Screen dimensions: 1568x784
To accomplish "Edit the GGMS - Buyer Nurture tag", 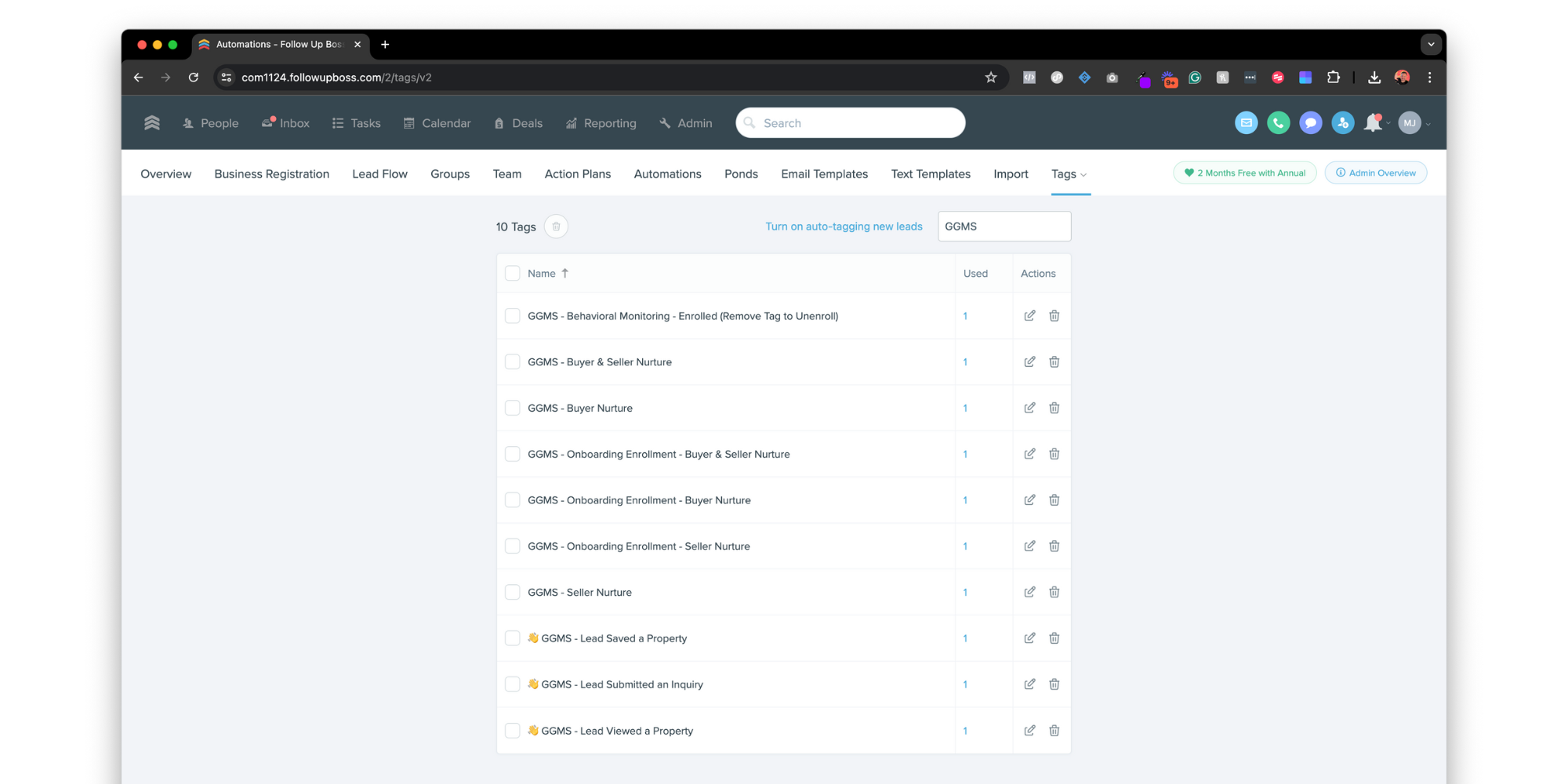I will [x=1029, y=408].
